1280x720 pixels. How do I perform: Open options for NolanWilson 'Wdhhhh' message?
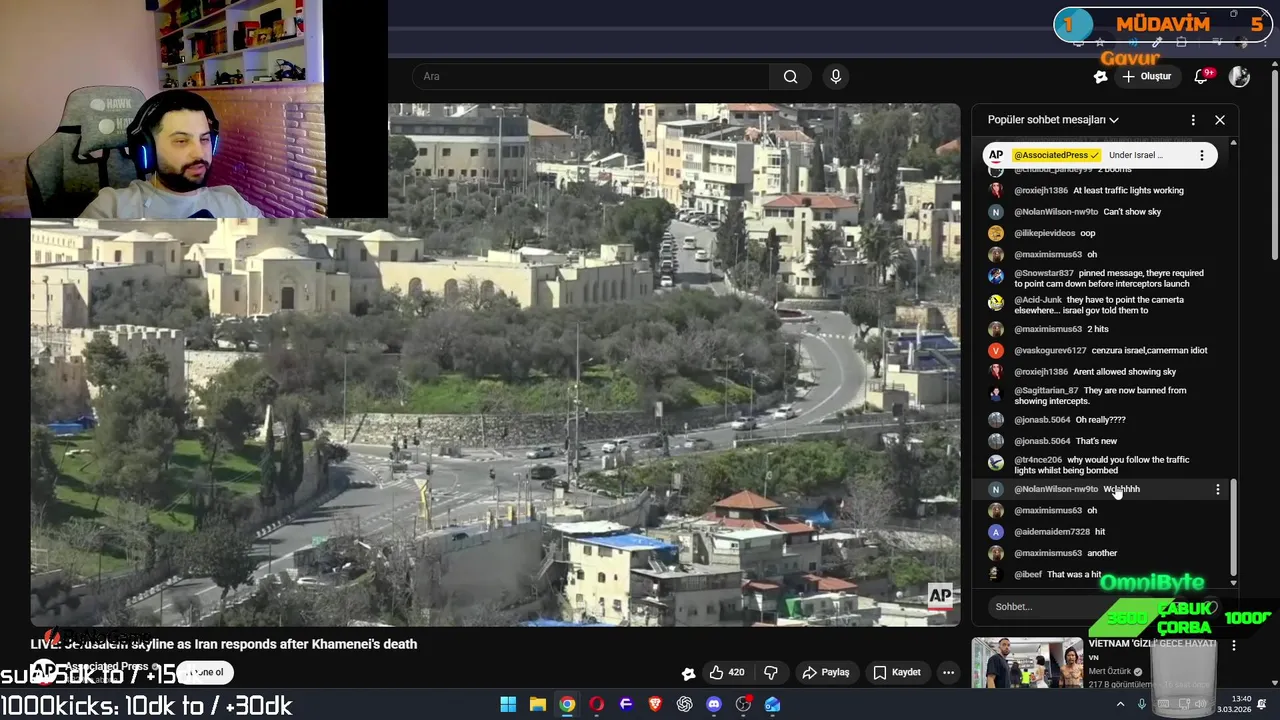click(x=1217, y=489)
